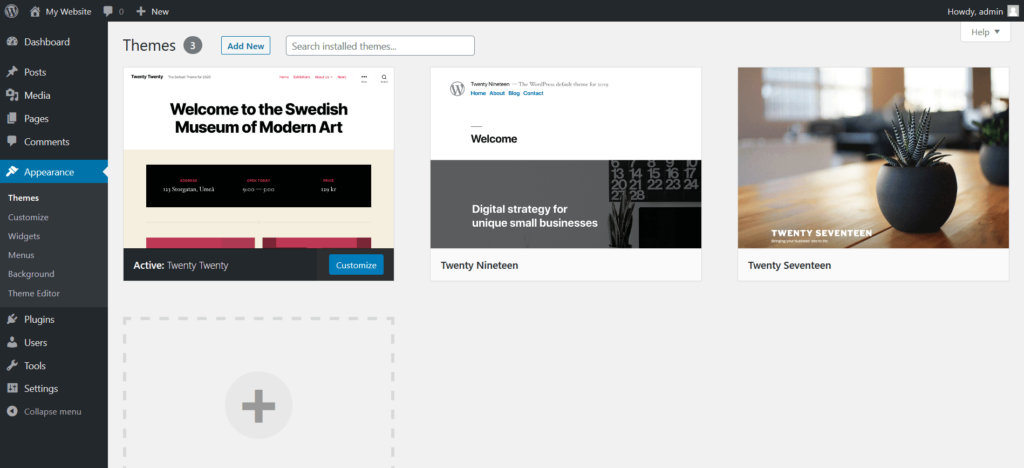This screenshot has height=468, width=1024.
Task: Click the theme count badge 3
Action: coord(193,45)
